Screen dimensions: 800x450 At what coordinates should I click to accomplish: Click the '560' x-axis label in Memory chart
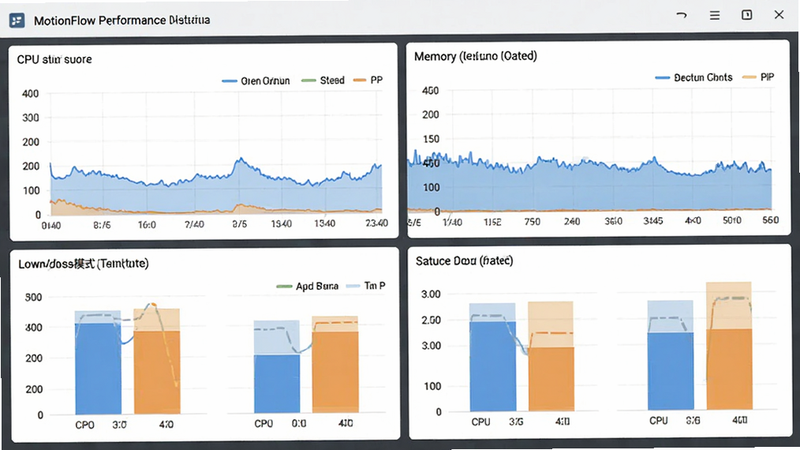tap(770, 220)
